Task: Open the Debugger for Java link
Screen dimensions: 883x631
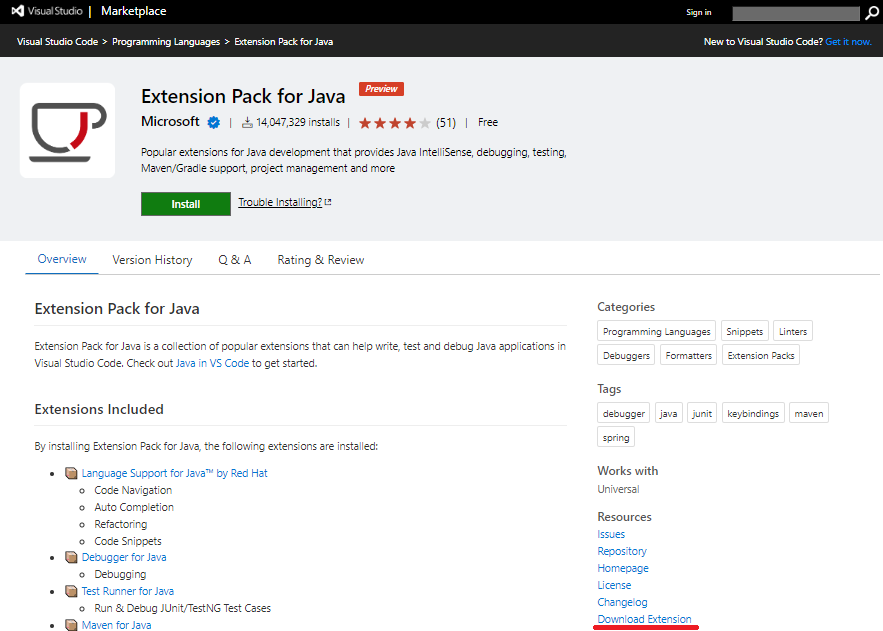Action: (124, 557)
